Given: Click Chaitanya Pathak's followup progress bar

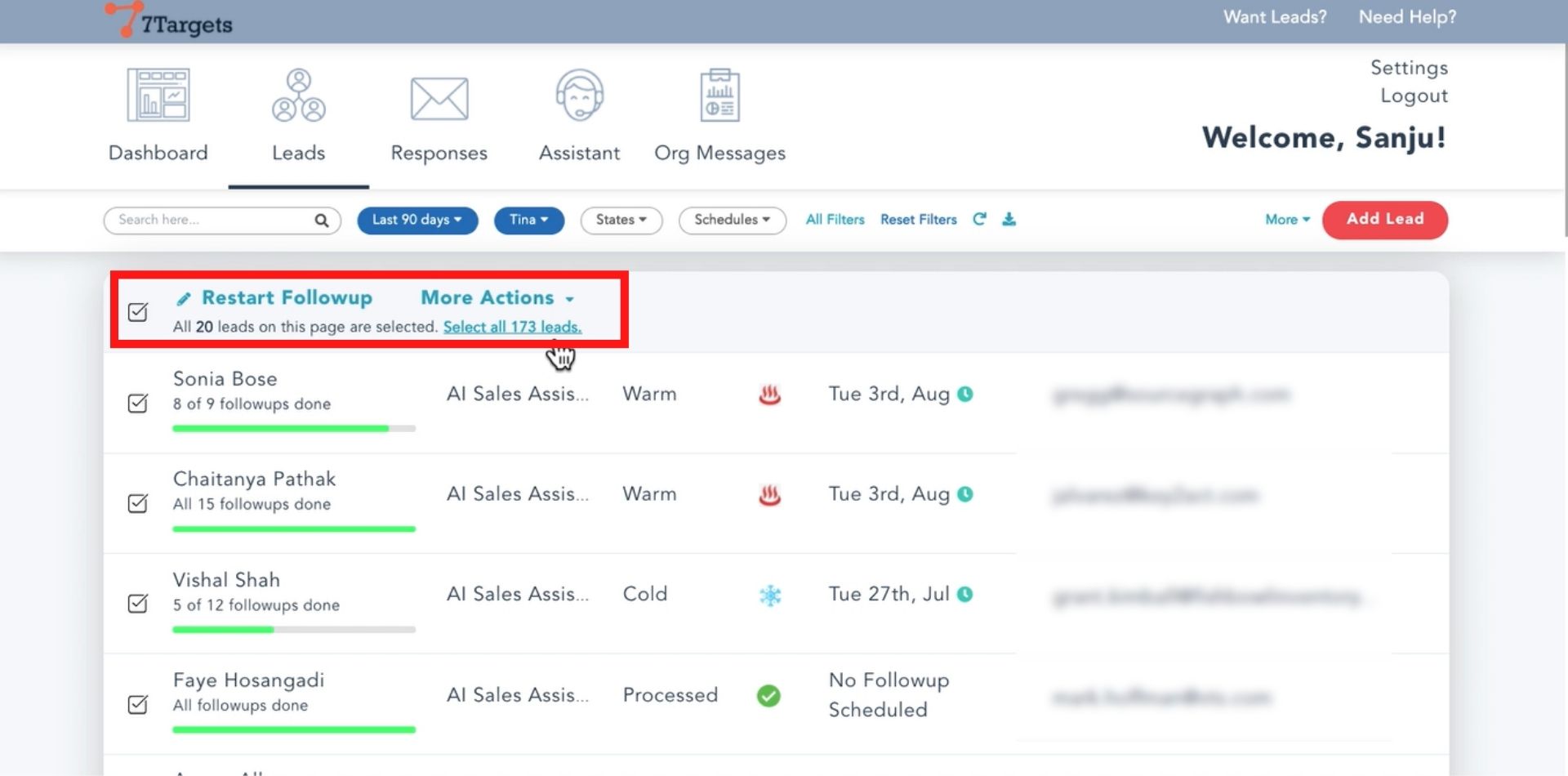Looking at the screenshot, I should (x=294, y=529).
